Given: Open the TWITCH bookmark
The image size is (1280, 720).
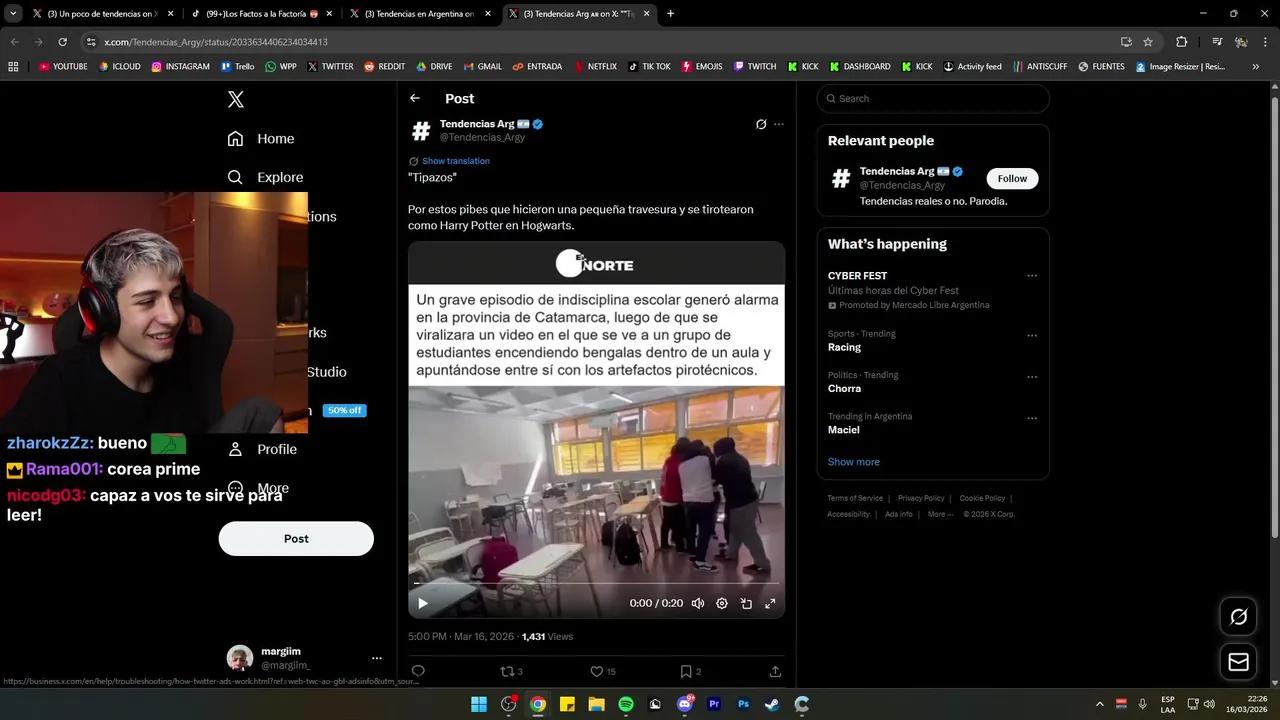Looking at the screenshot, I should click(x=755, y=67).
